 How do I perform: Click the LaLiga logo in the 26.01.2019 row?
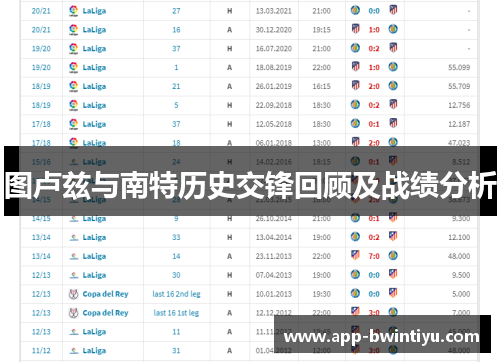(x=73, y=86)
